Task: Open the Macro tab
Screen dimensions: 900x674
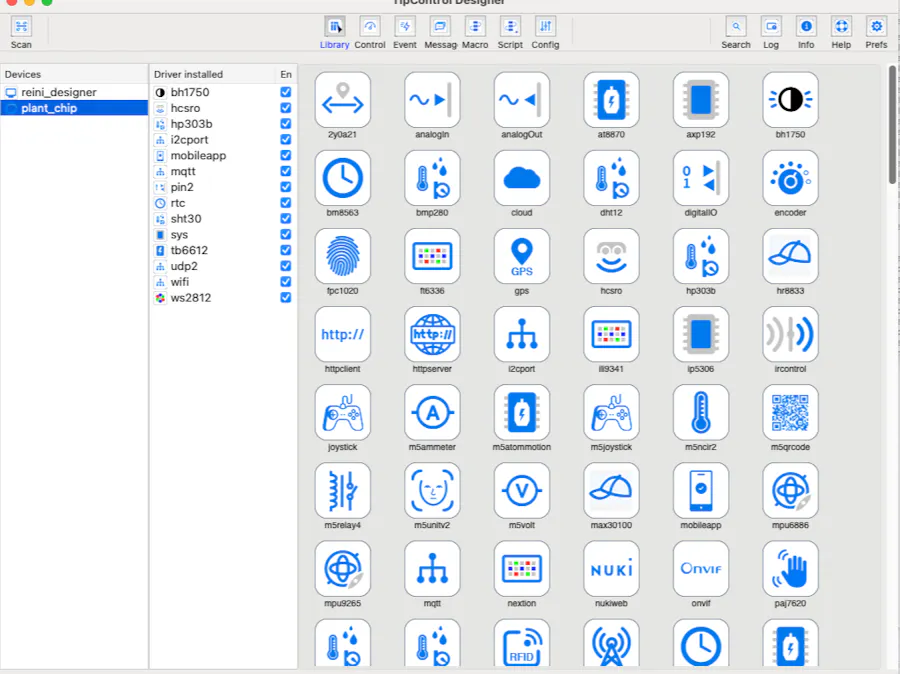Action: [x=475, y=27]
